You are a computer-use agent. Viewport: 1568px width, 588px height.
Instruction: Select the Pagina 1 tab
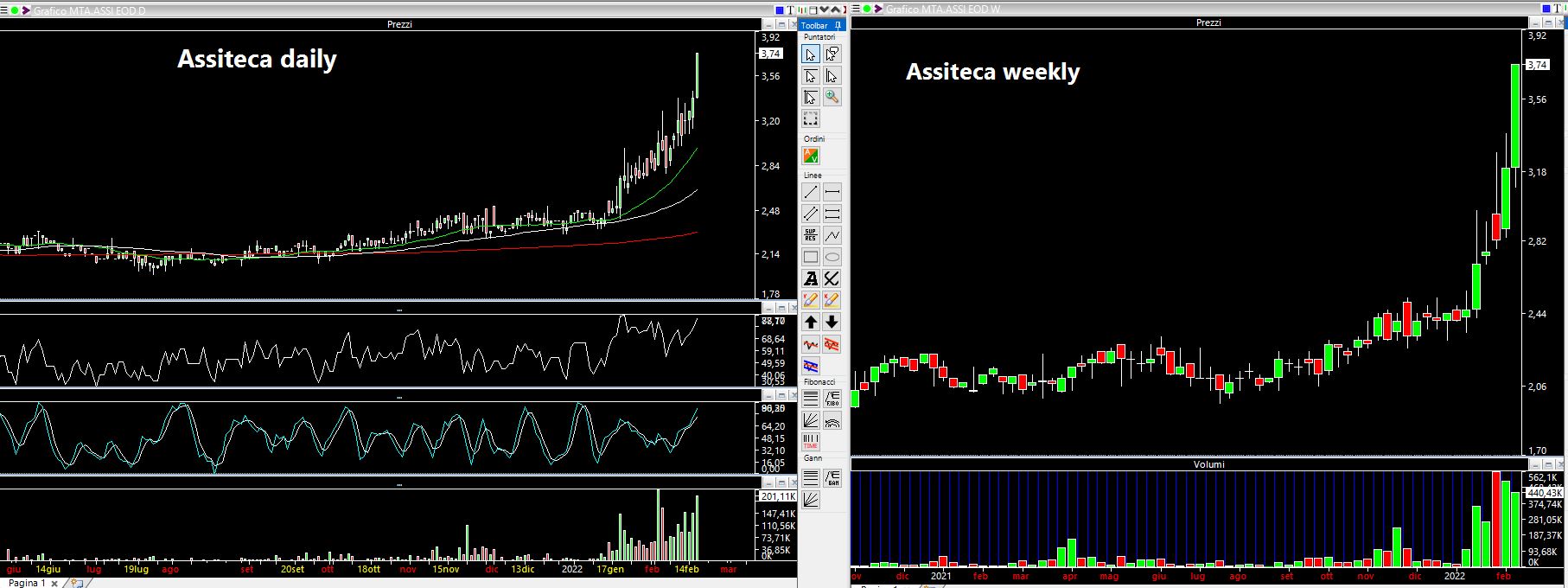27,583
